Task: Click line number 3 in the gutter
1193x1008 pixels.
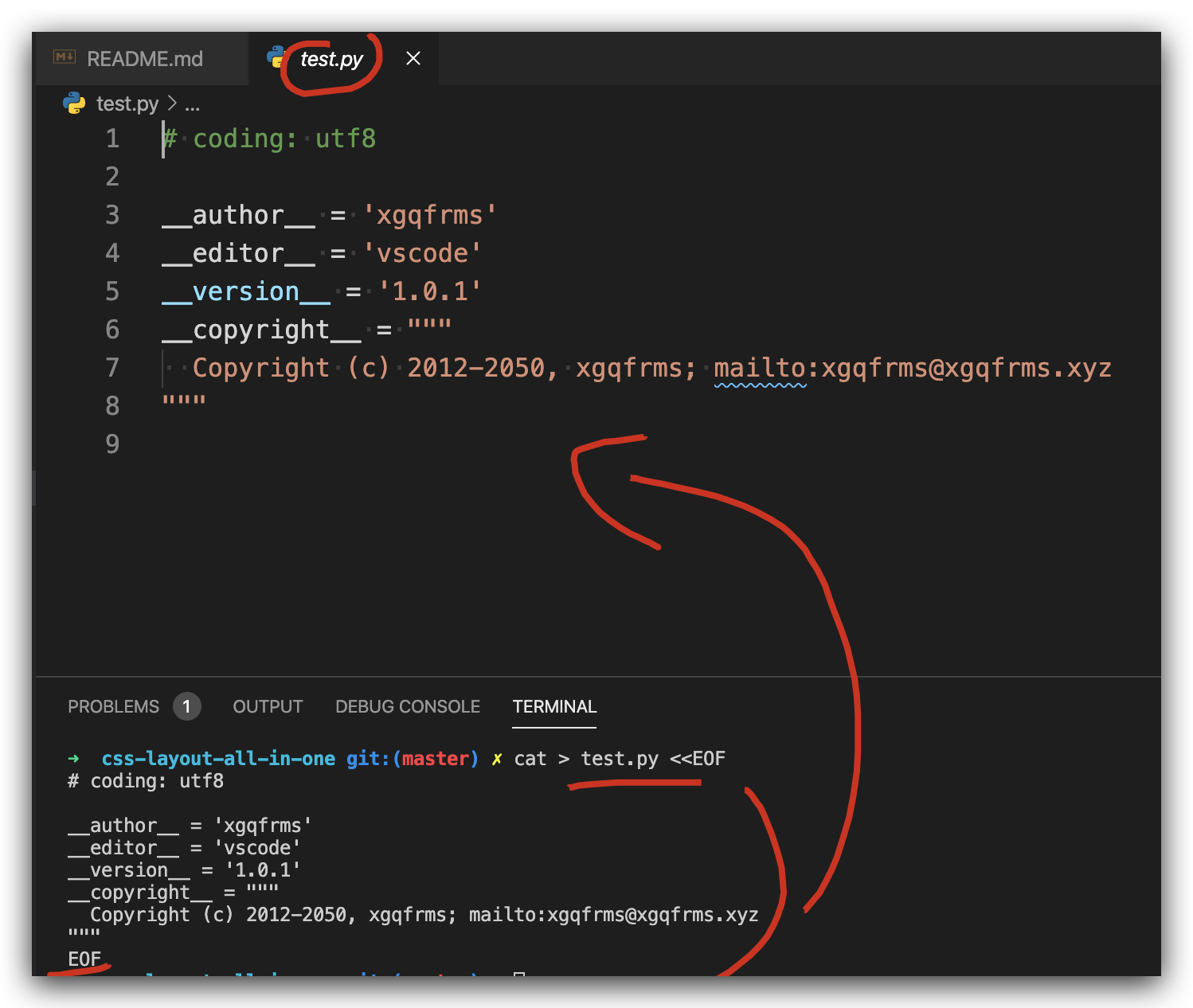Action: pos(112,215)
